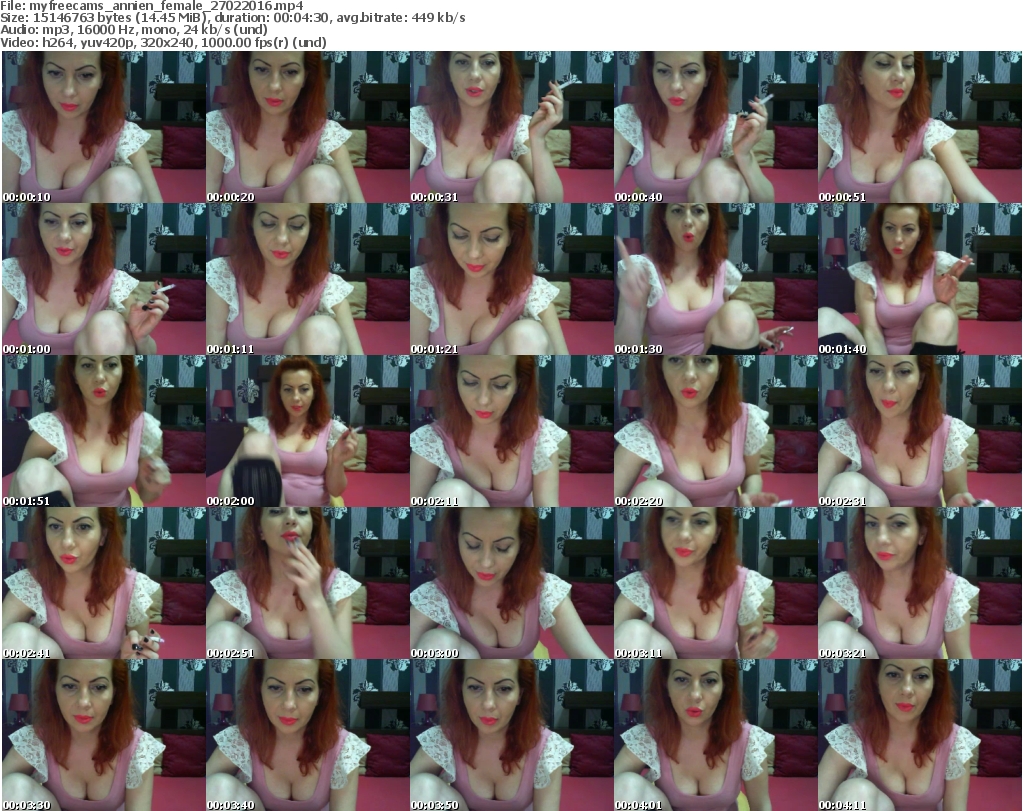1024x811 pixels.
Task: Pick the frame marked 00:02:41
Action: [104, 583]
